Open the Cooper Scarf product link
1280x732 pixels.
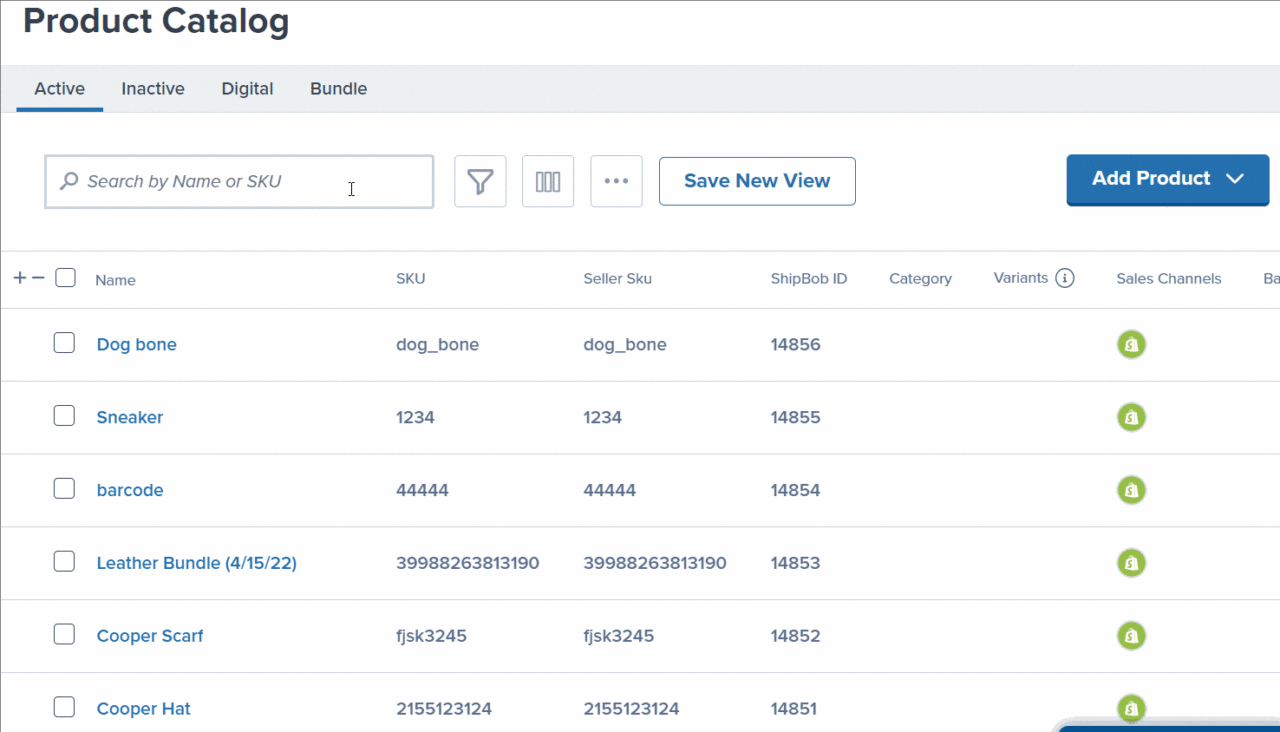pos(150,635)
